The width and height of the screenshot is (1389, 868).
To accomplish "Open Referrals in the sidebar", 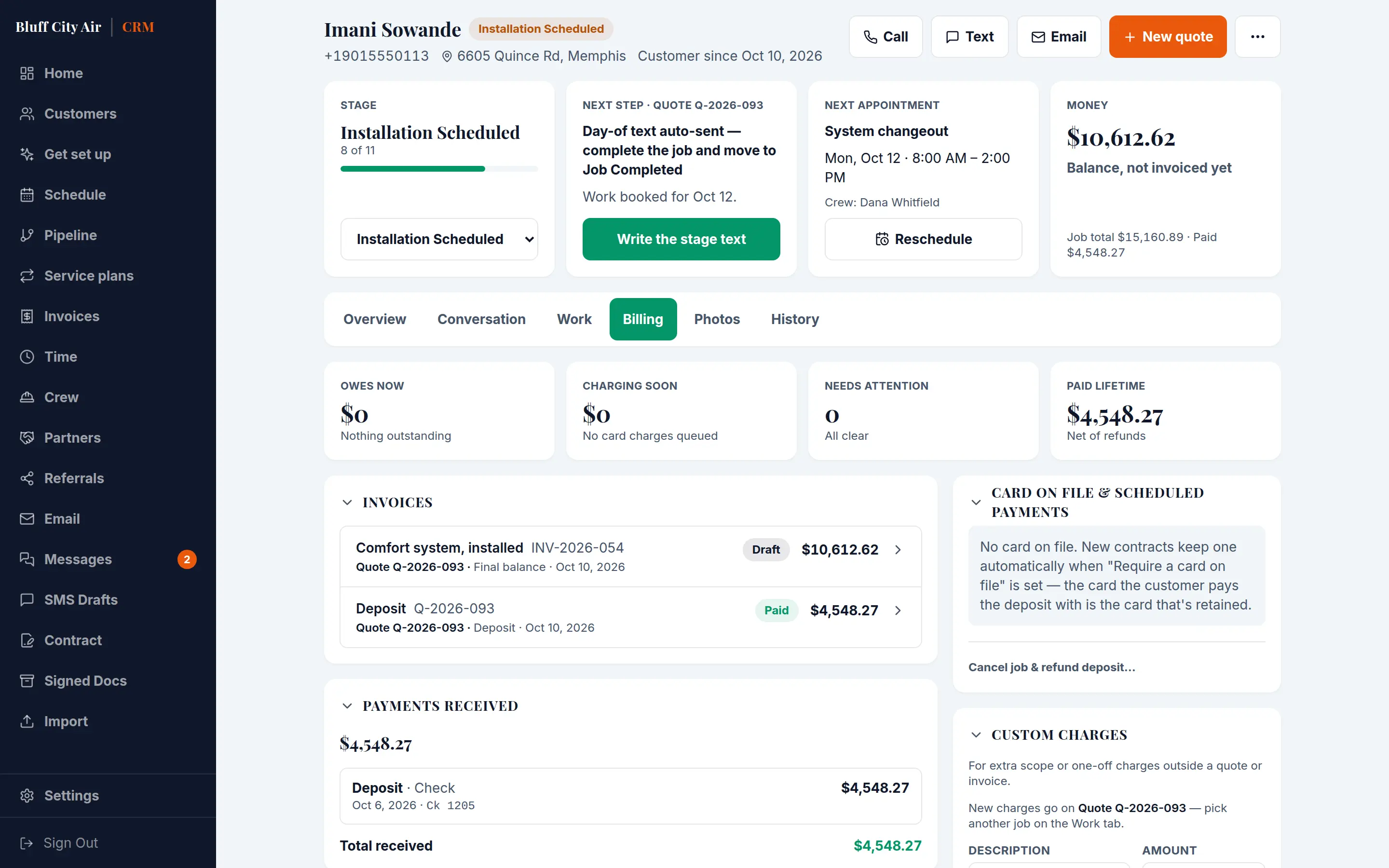I will 108,478.
